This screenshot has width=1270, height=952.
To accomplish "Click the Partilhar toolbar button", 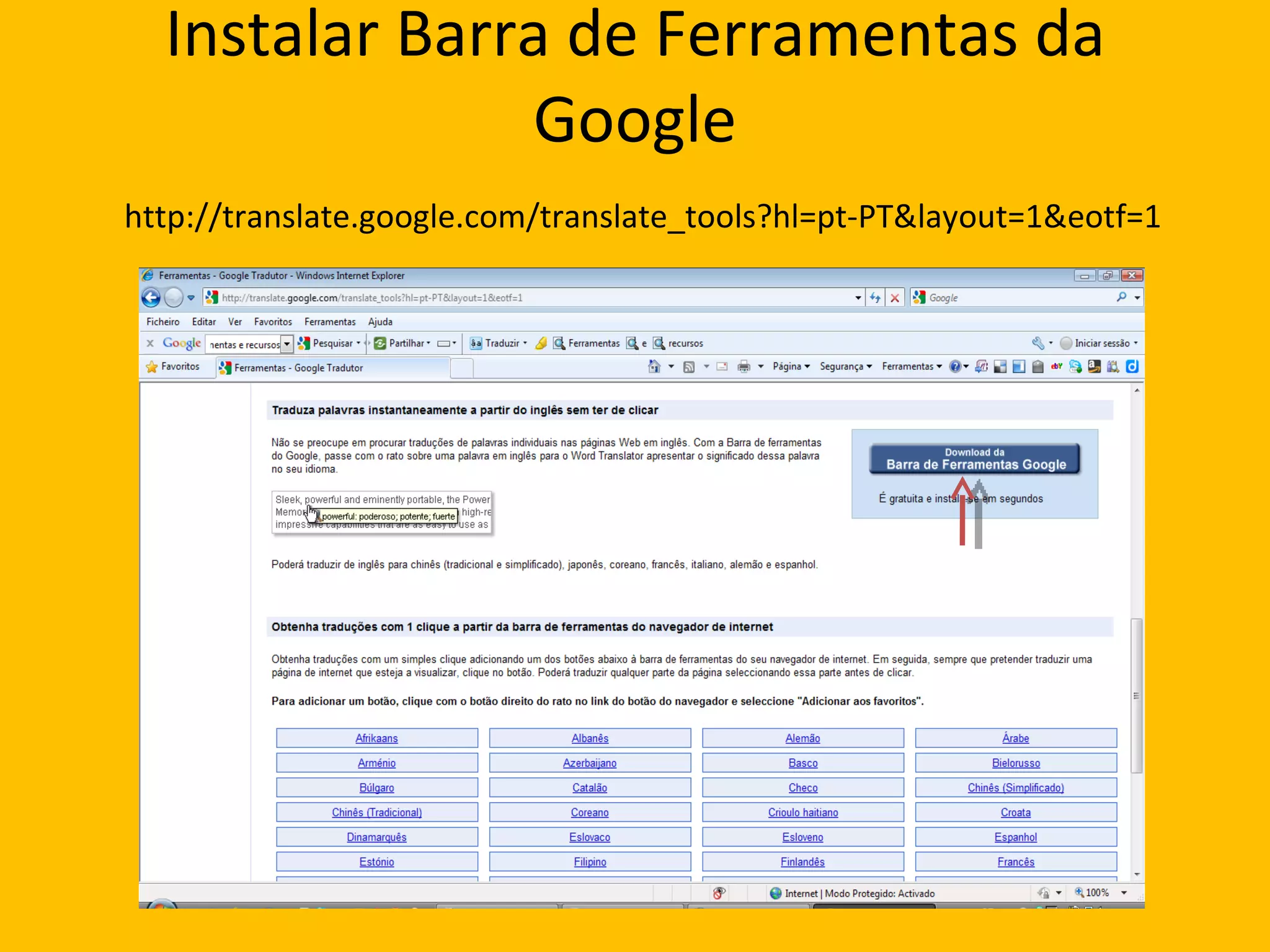I will (402, 343).
